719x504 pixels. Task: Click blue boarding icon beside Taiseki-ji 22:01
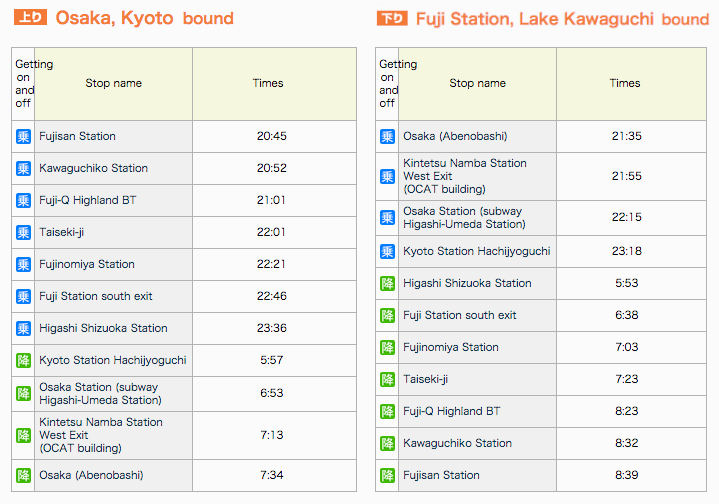(23, 233)
